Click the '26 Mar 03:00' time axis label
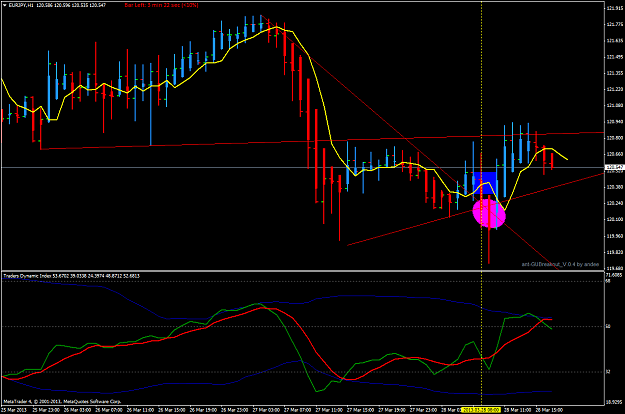Image resolution: width=625 pixels, height=414 pixels. 77,410
